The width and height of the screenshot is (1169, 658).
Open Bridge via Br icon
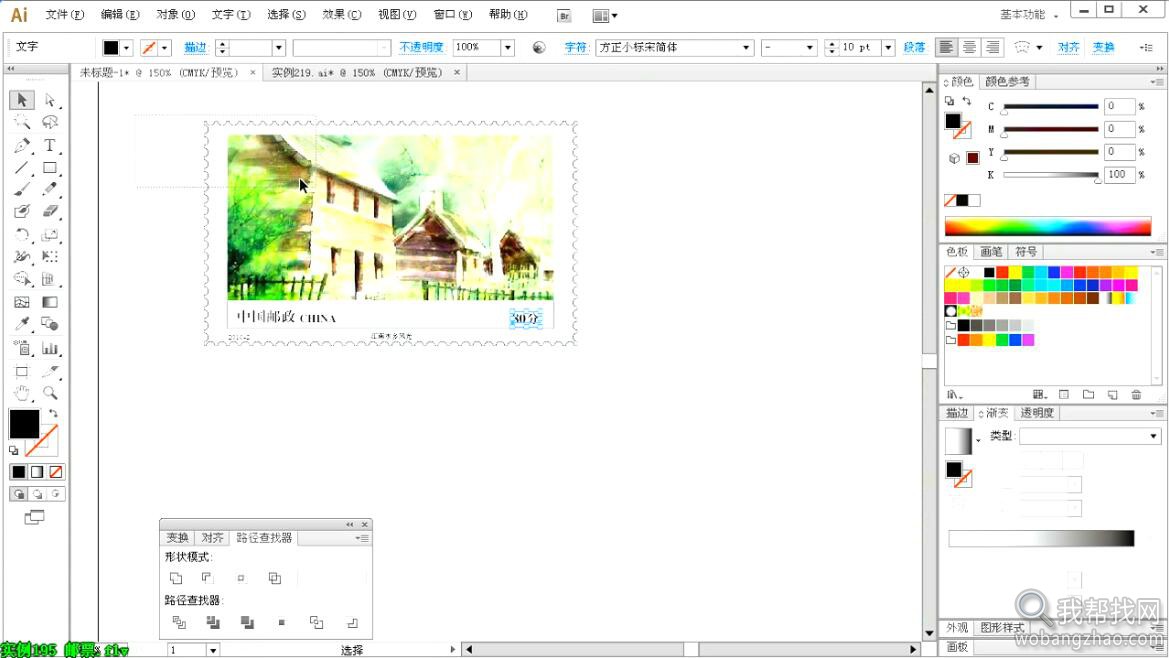(x=564, y=16)
